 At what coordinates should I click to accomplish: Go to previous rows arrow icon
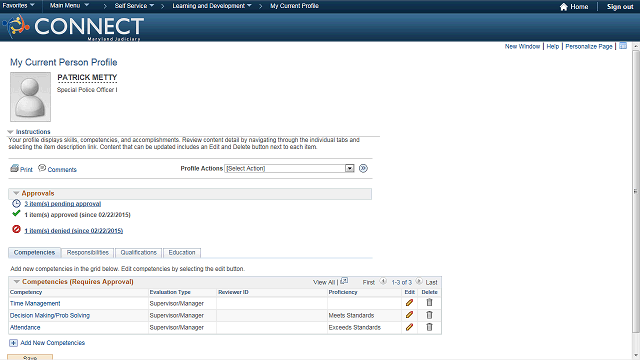pyautogui.click(x=383, y=281)
